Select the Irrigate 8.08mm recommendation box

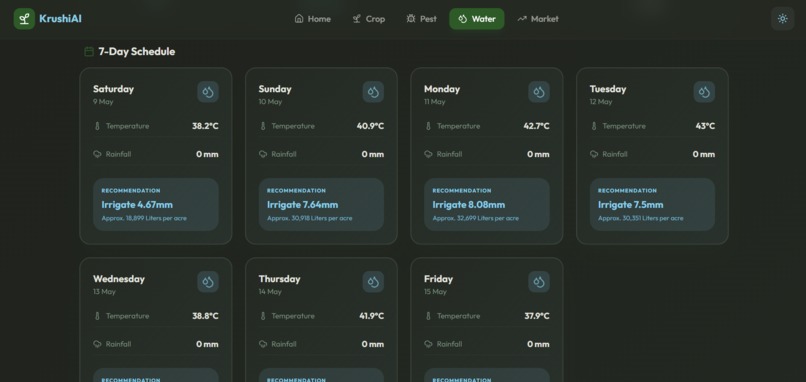487,205
